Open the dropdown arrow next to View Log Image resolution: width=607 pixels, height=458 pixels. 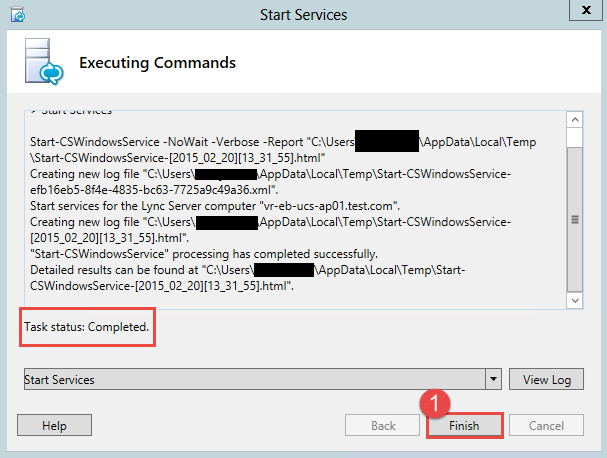tap(492, 380)
